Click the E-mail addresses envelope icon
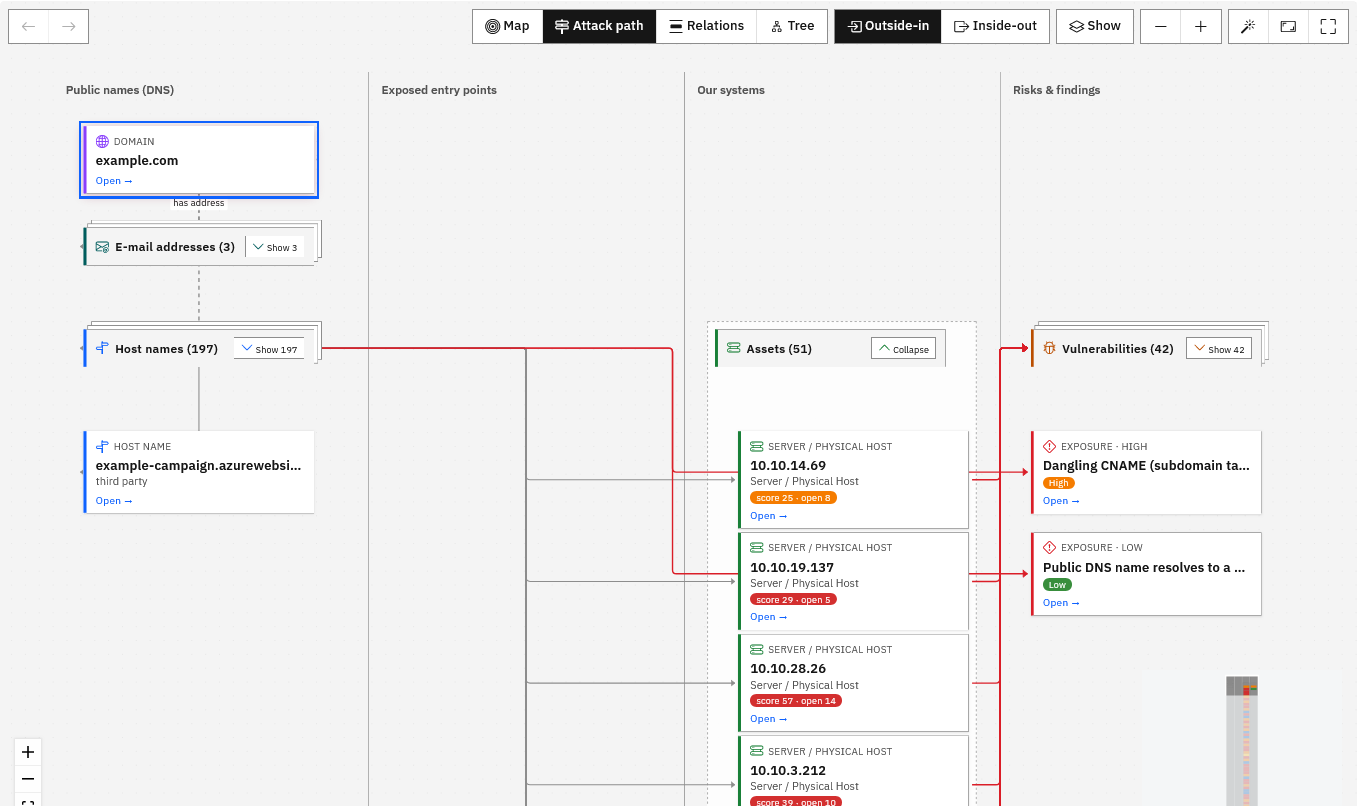The image size is (1361, 806). [x=102, y=247]
